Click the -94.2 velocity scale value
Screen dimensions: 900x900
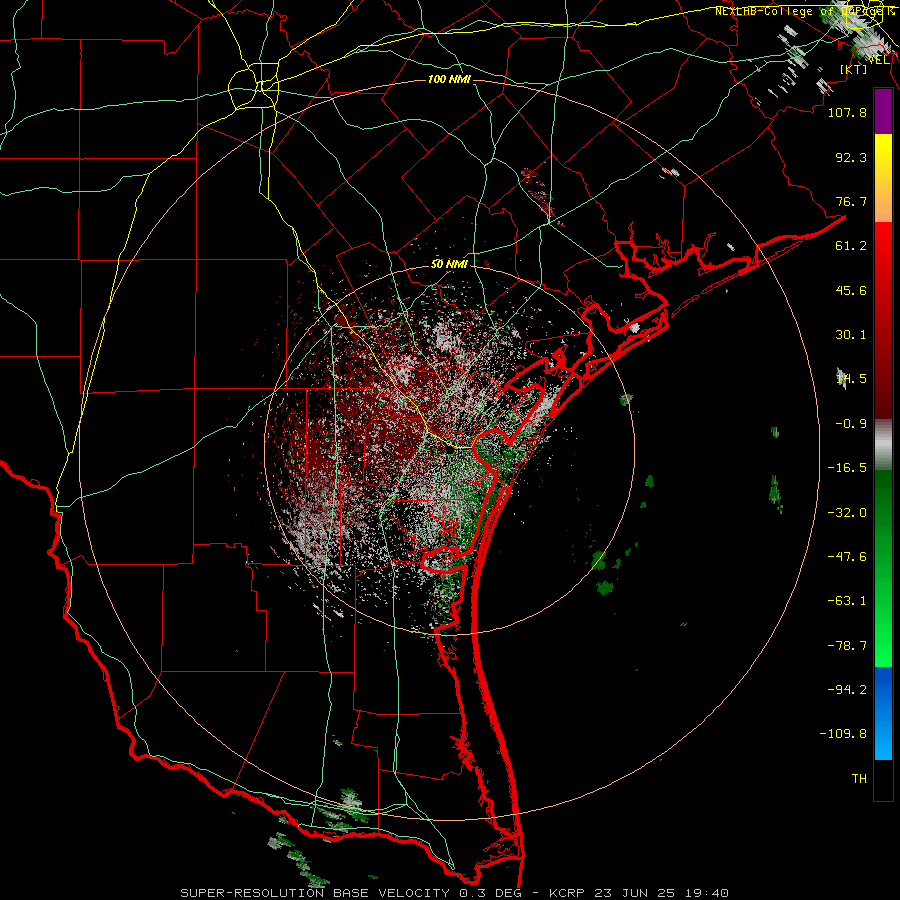coord(847,690)
